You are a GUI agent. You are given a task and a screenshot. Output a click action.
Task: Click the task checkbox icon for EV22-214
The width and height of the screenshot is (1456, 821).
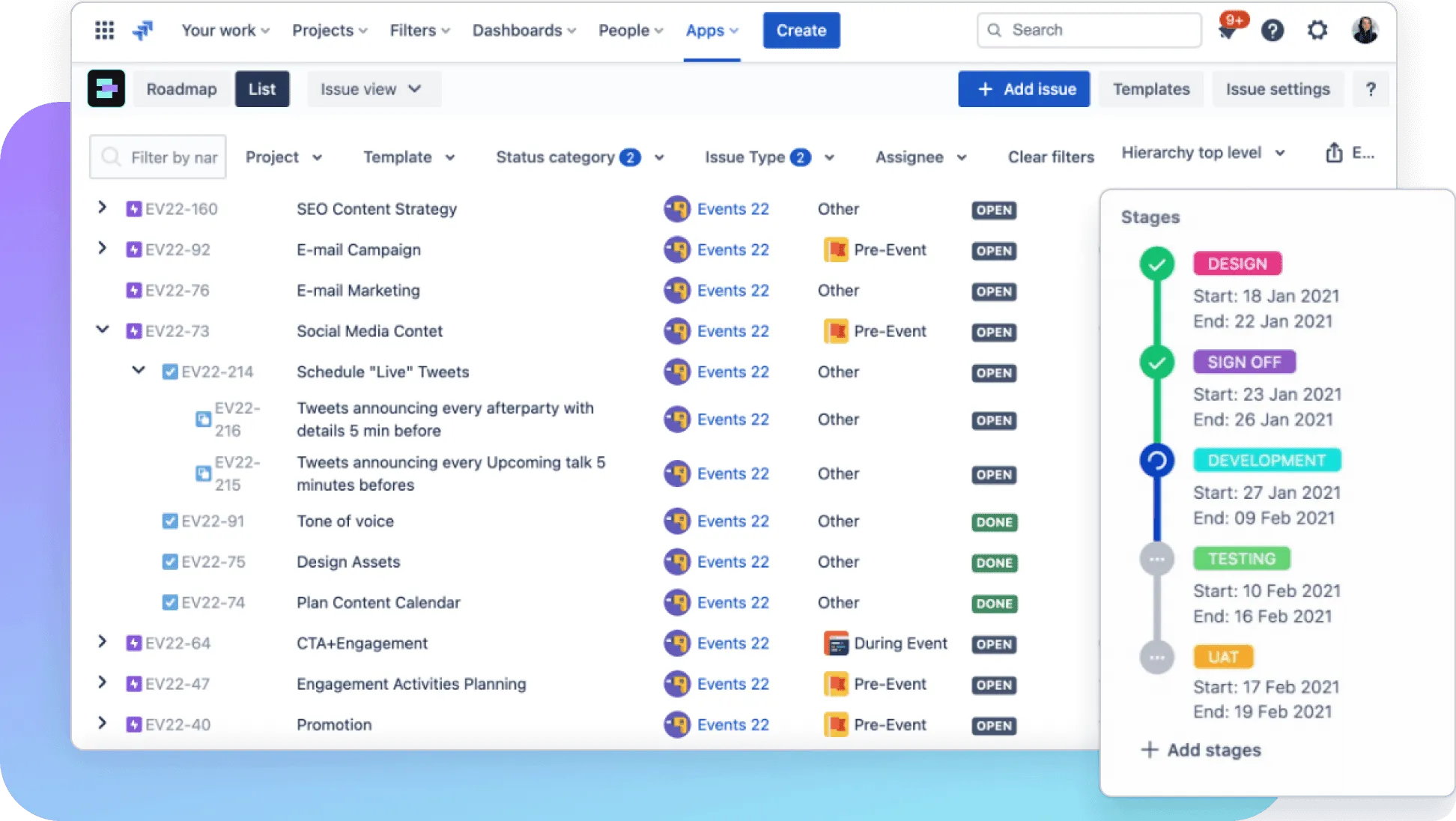(170, 372)
